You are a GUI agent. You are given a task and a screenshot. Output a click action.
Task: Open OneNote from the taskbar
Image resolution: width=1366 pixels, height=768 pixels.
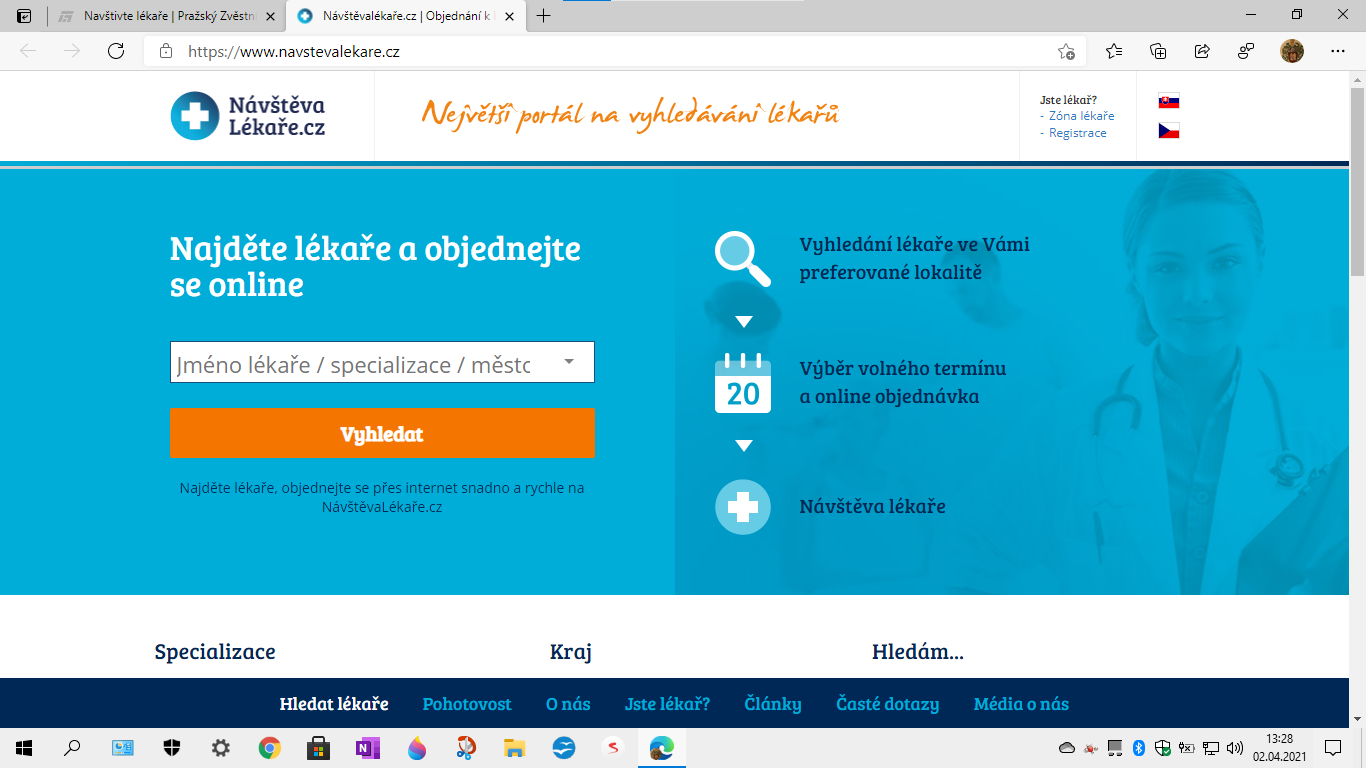368,748
